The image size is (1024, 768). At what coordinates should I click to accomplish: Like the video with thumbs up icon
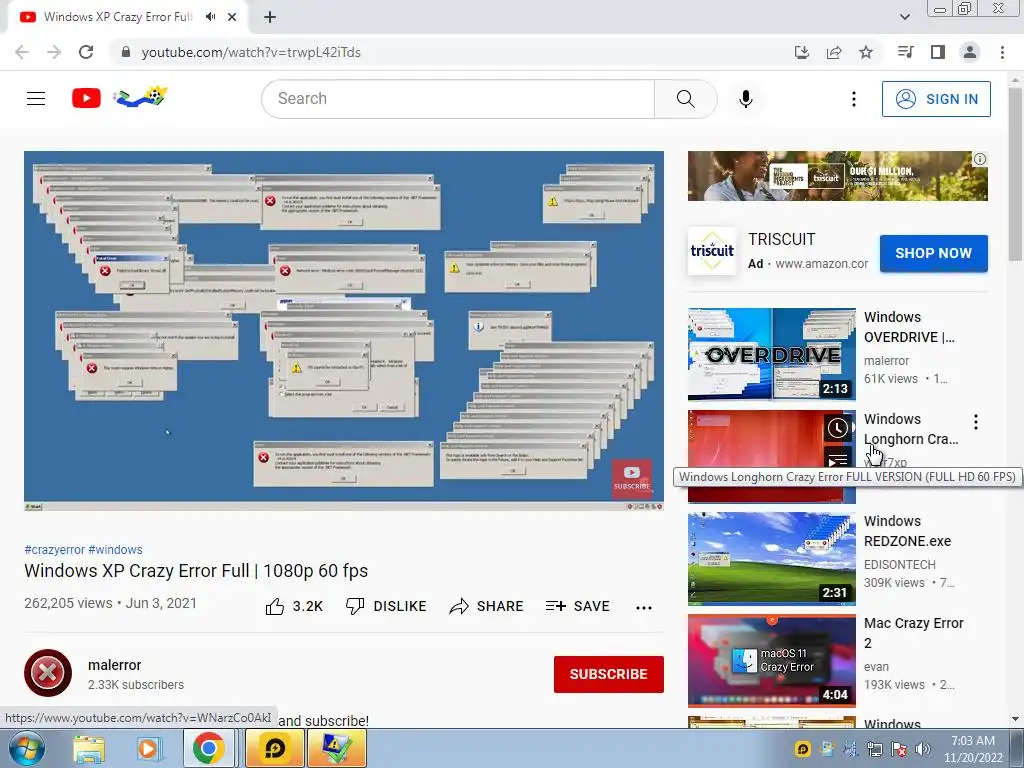pos(275,607)
